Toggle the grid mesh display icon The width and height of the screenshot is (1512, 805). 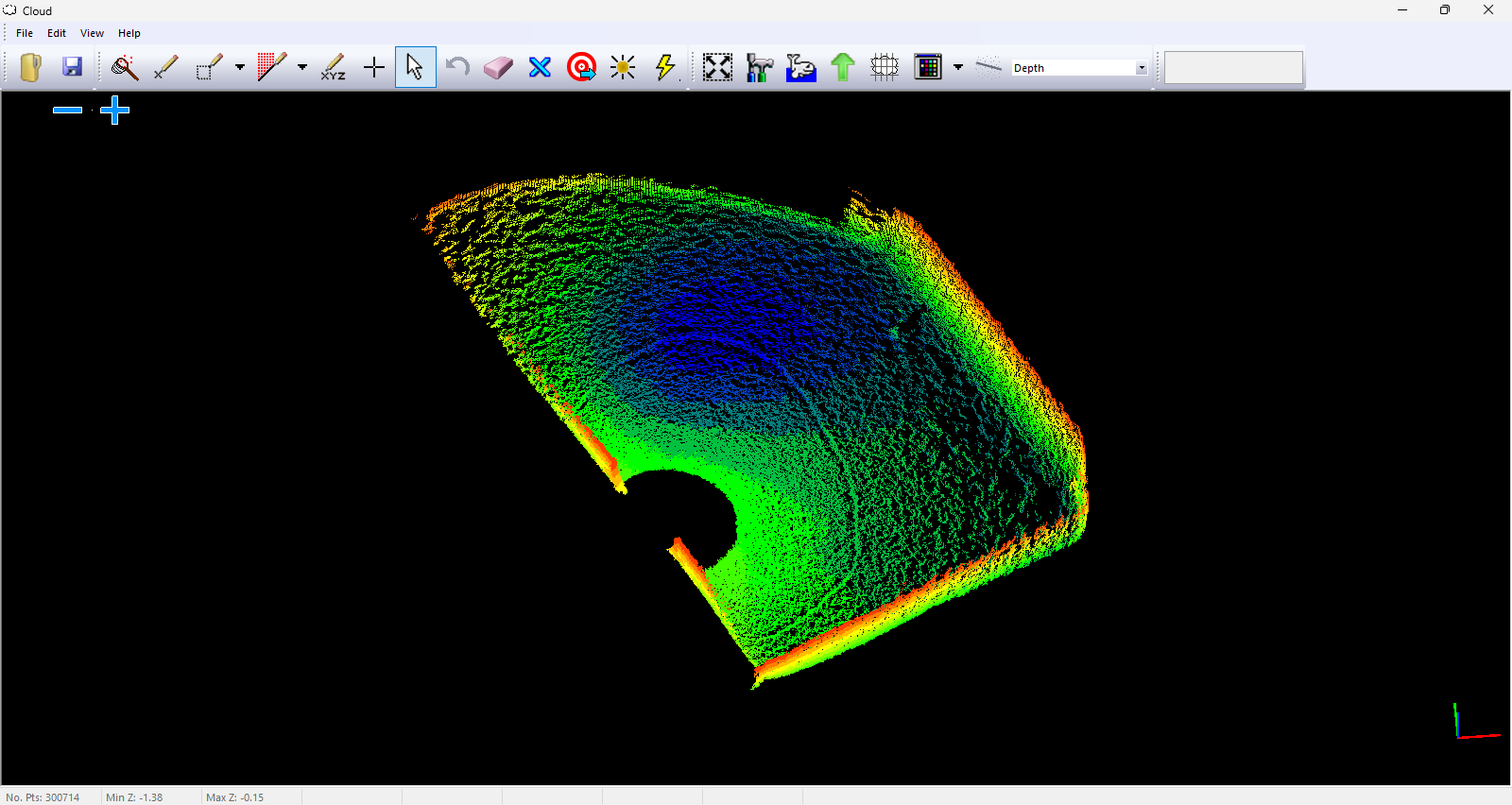point(885,67)
